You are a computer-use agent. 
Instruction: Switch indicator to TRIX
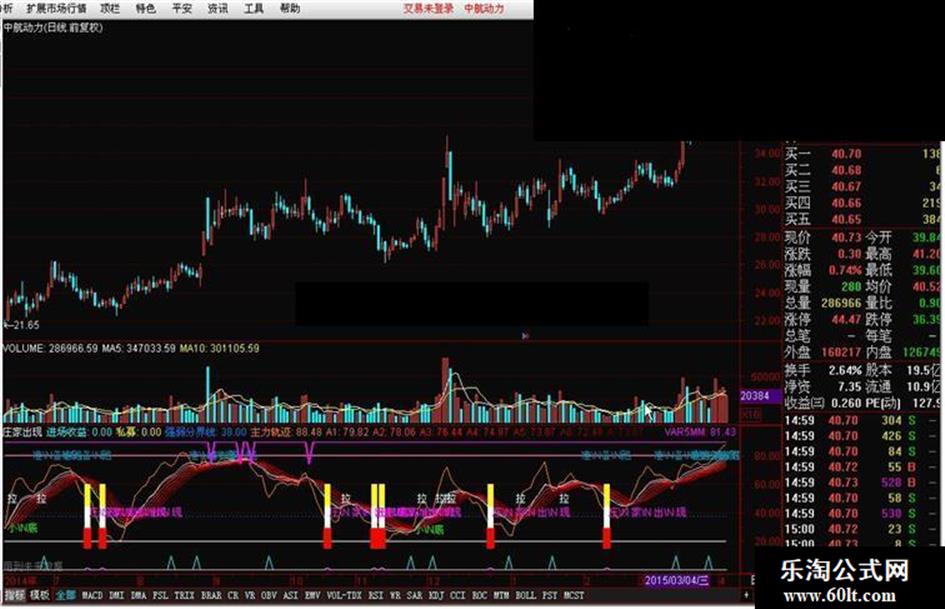click(184, 595)
